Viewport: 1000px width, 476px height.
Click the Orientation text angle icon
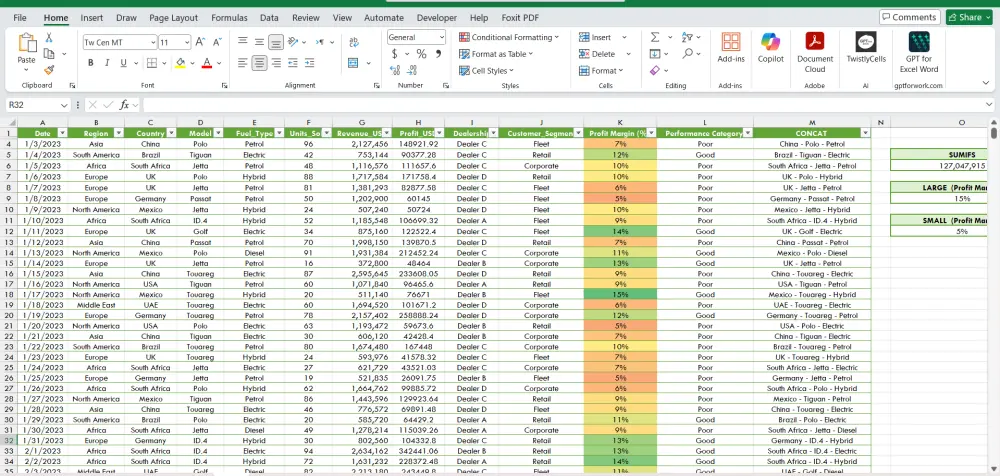point(293,42)
